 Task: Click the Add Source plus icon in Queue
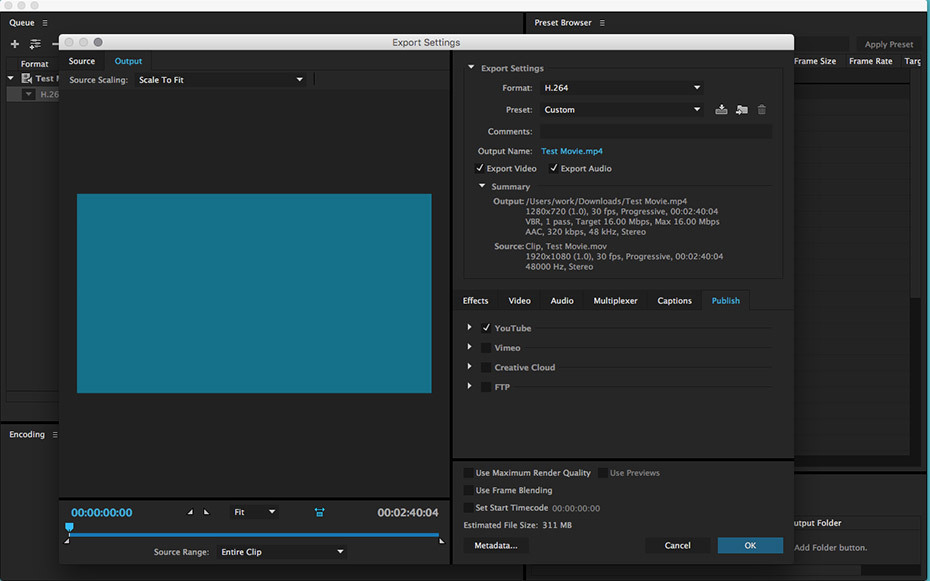click(14, 44)
